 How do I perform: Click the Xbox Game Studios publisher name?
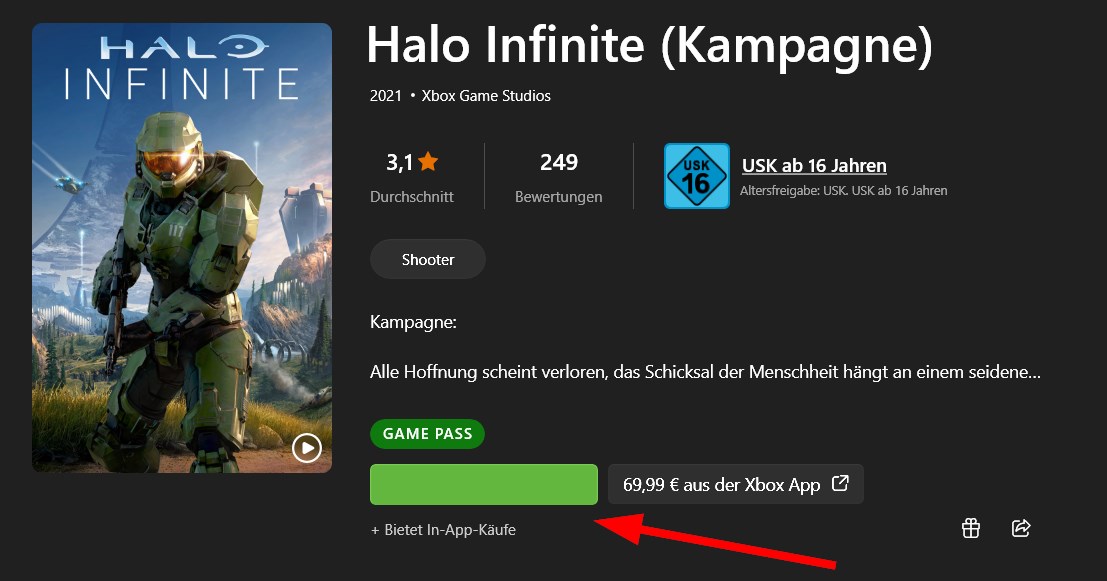pyautogui.click(x=486, y=96)
